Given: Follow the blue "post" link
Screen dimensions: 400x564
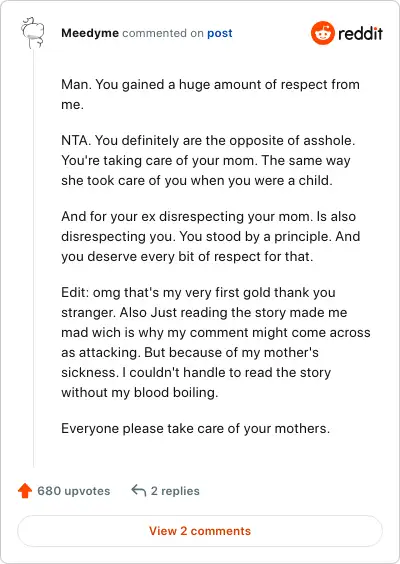Looking at the screenshot, I should click(x=219, y=33).
